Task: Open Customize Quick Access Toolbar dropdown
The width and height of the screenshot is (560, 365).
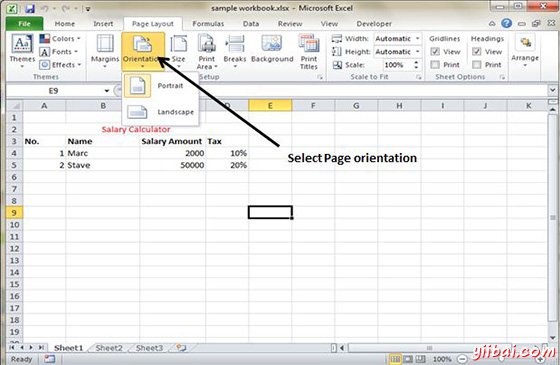Action: 88,9
